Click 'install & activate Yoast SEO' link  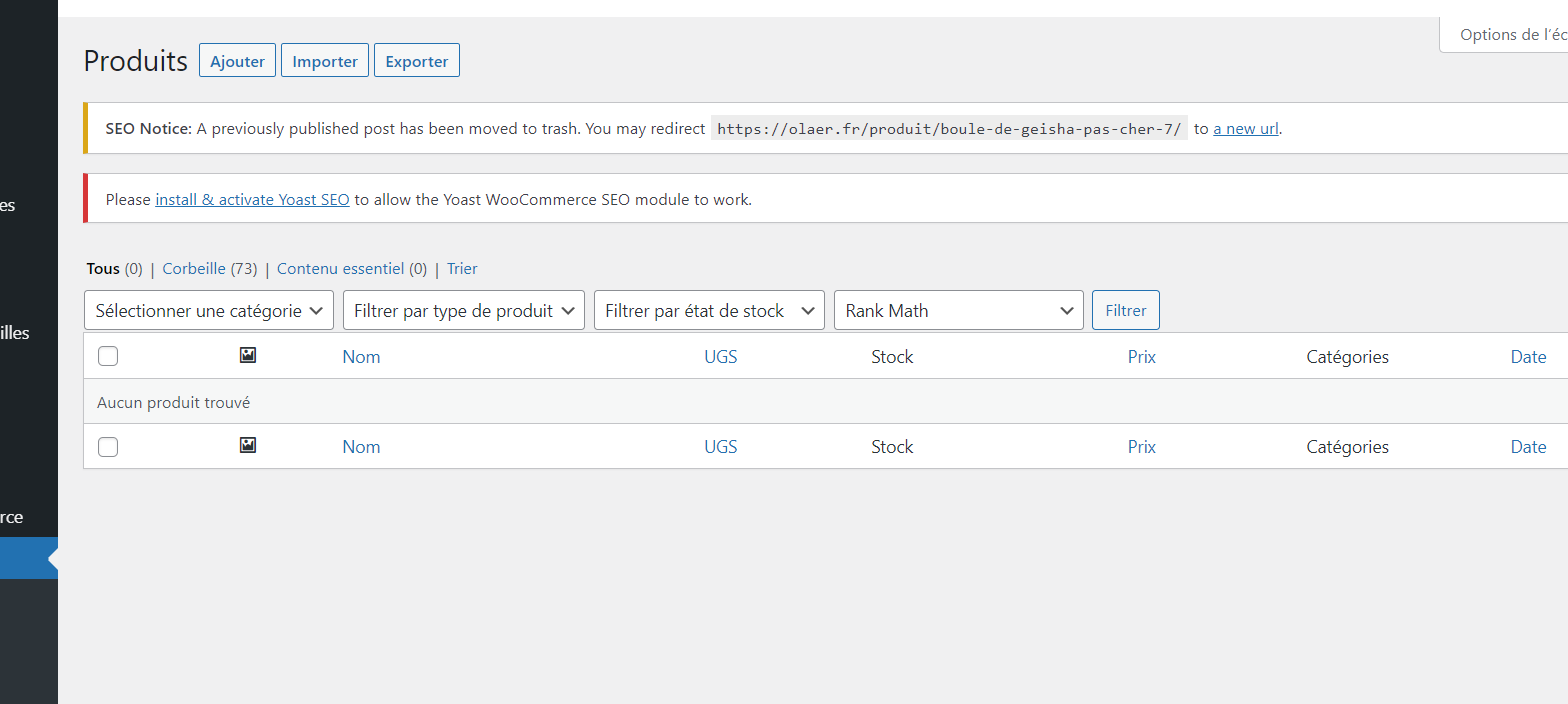click(252, 199)
